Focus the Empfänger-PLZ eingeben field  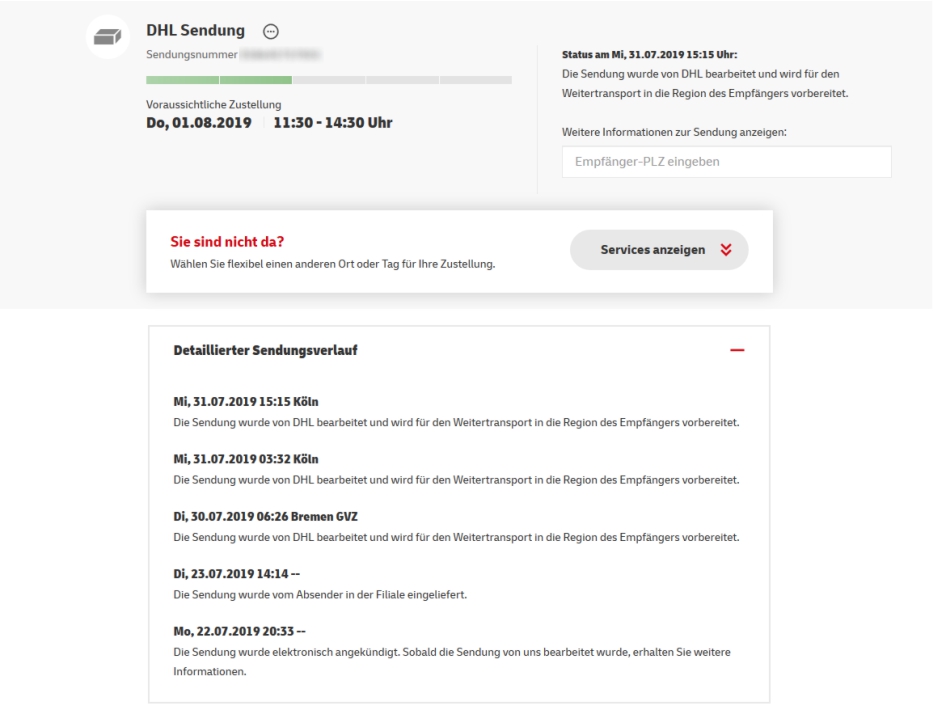pos(726,162)
